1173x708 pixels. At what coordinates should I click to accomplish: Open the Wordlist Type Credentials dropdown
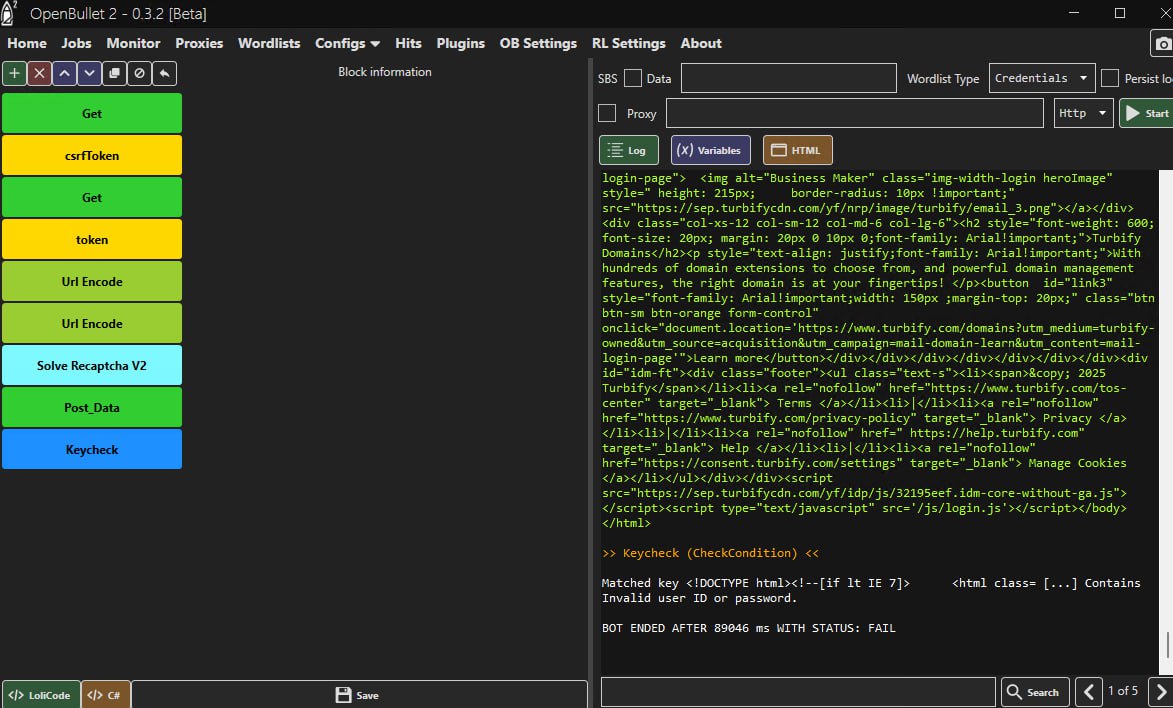coord(1043,78)
